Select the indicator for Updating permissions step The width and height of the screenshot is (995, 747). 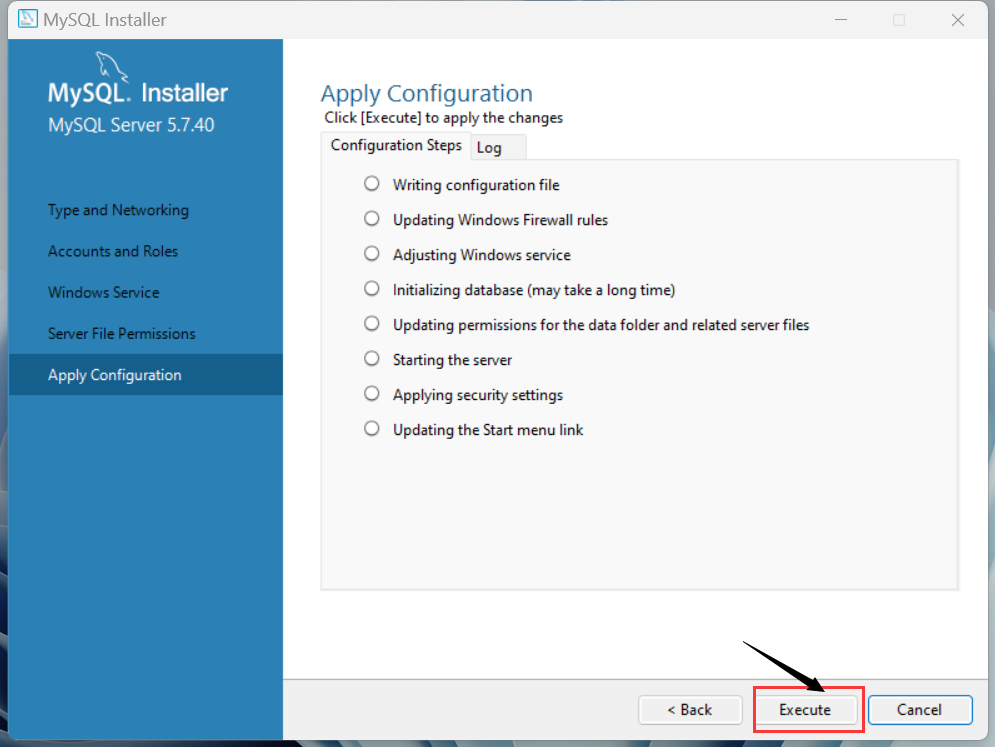coord(371,324)
